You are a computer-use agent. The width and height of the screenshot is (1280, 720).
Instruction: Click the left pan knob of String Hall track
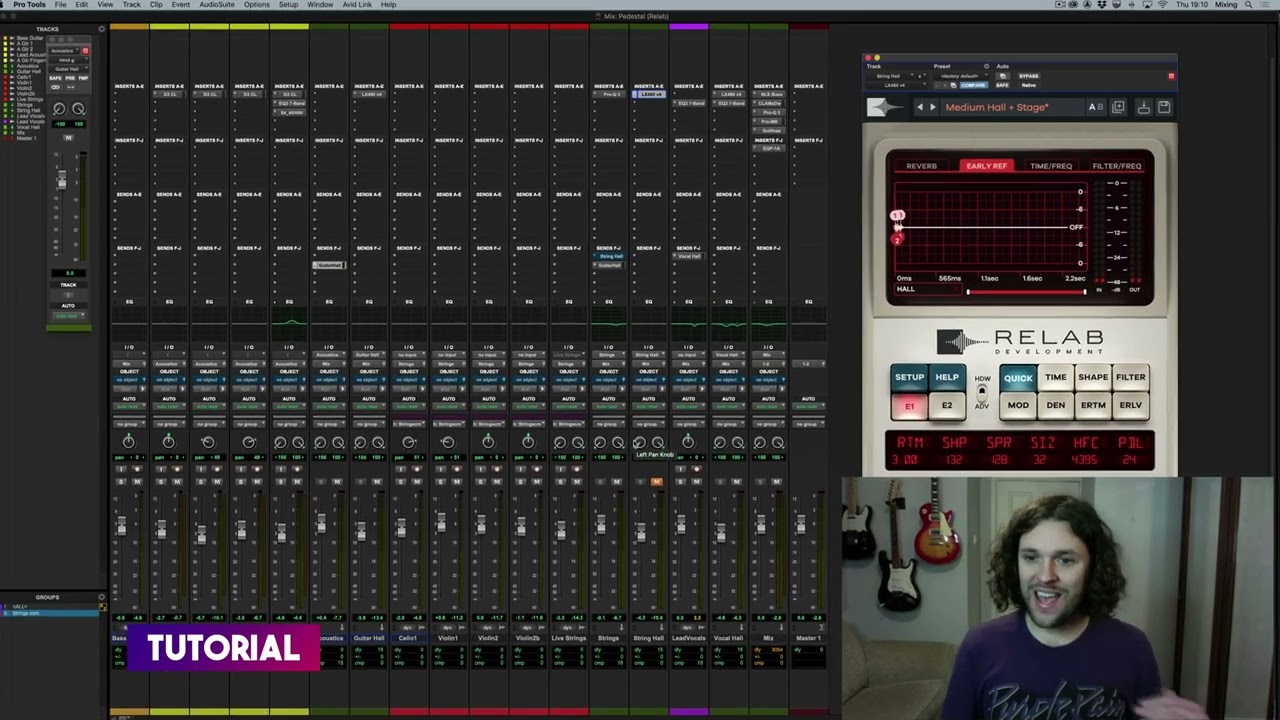(639, 442)
